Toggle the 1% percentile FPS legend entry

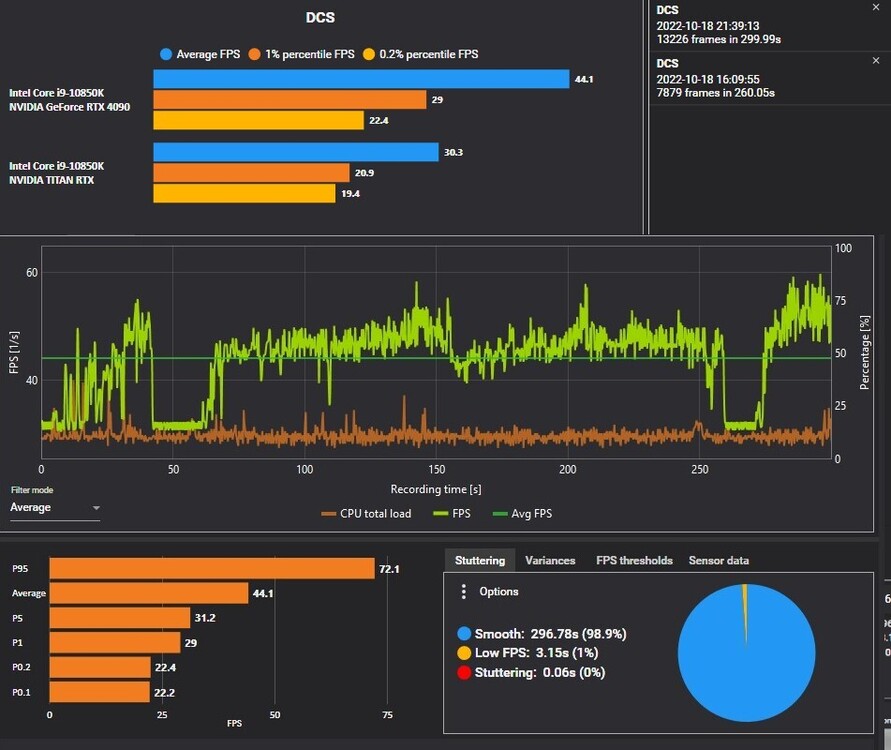301,54
